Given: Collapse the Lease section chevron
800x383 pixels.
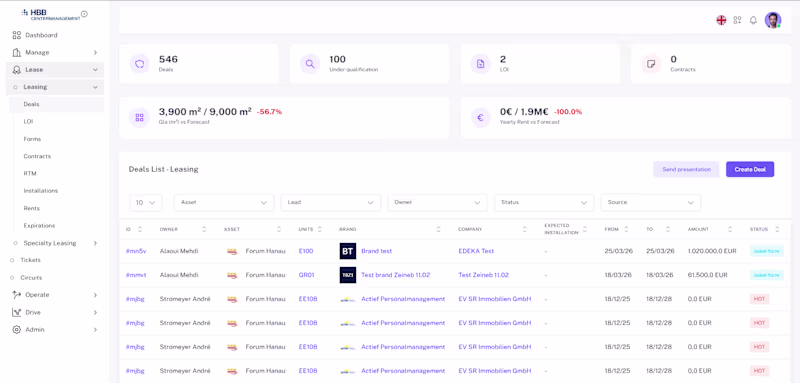Looking at the screenshot, I should coord(95,70).
